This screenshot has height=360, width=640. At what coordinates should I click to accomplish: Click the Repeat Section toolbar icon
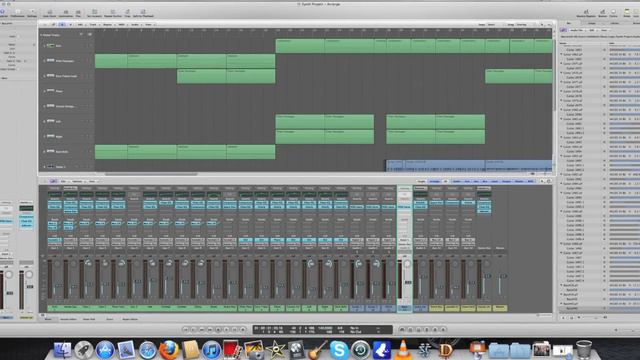click(x=113, y=13)
